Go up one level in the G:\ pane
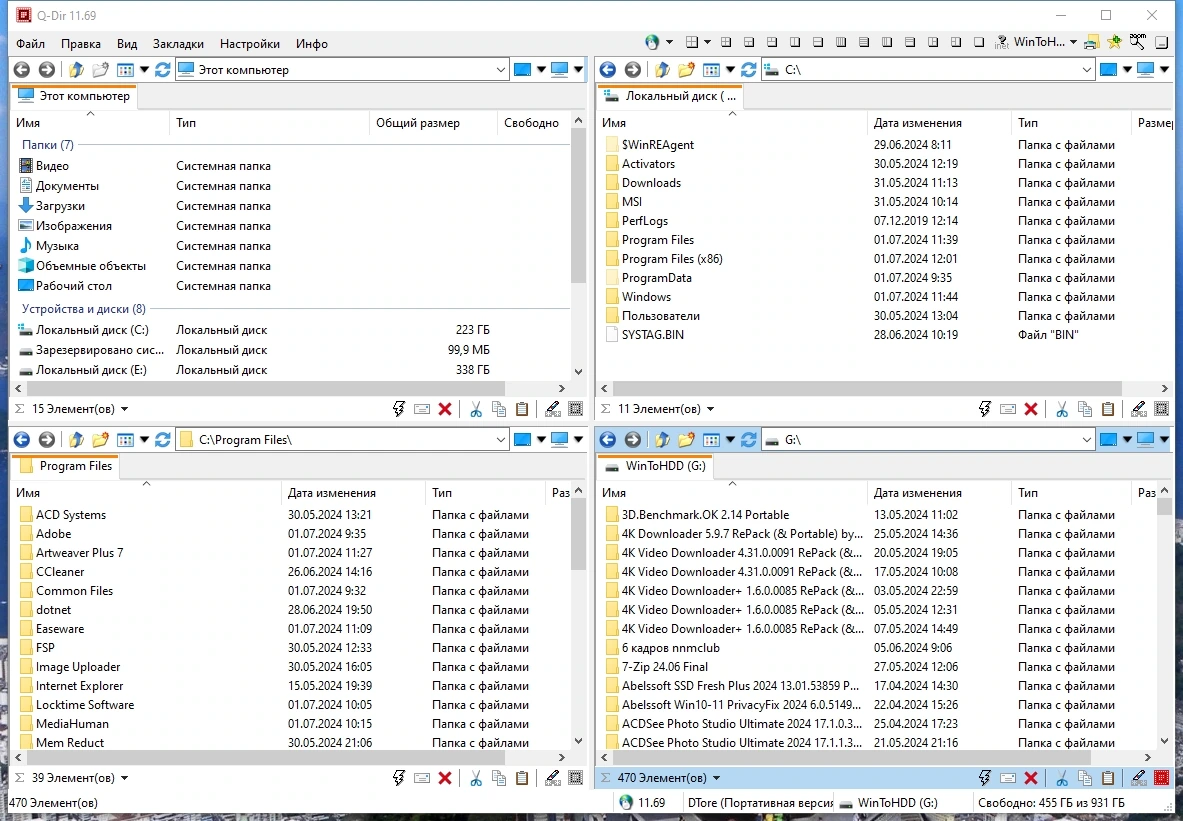This screenshot has height=821, width=1183. point(662,439)
